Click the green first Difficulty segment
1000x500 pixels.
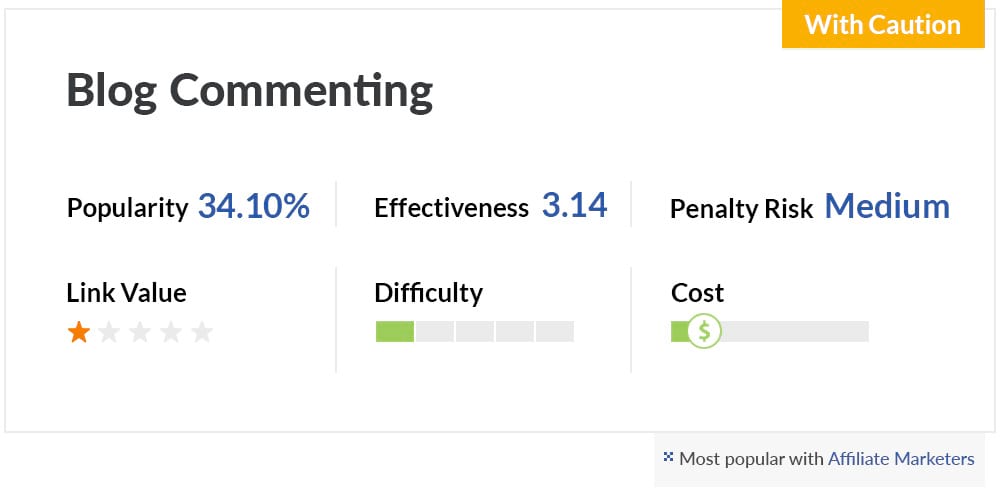point(395,332)
